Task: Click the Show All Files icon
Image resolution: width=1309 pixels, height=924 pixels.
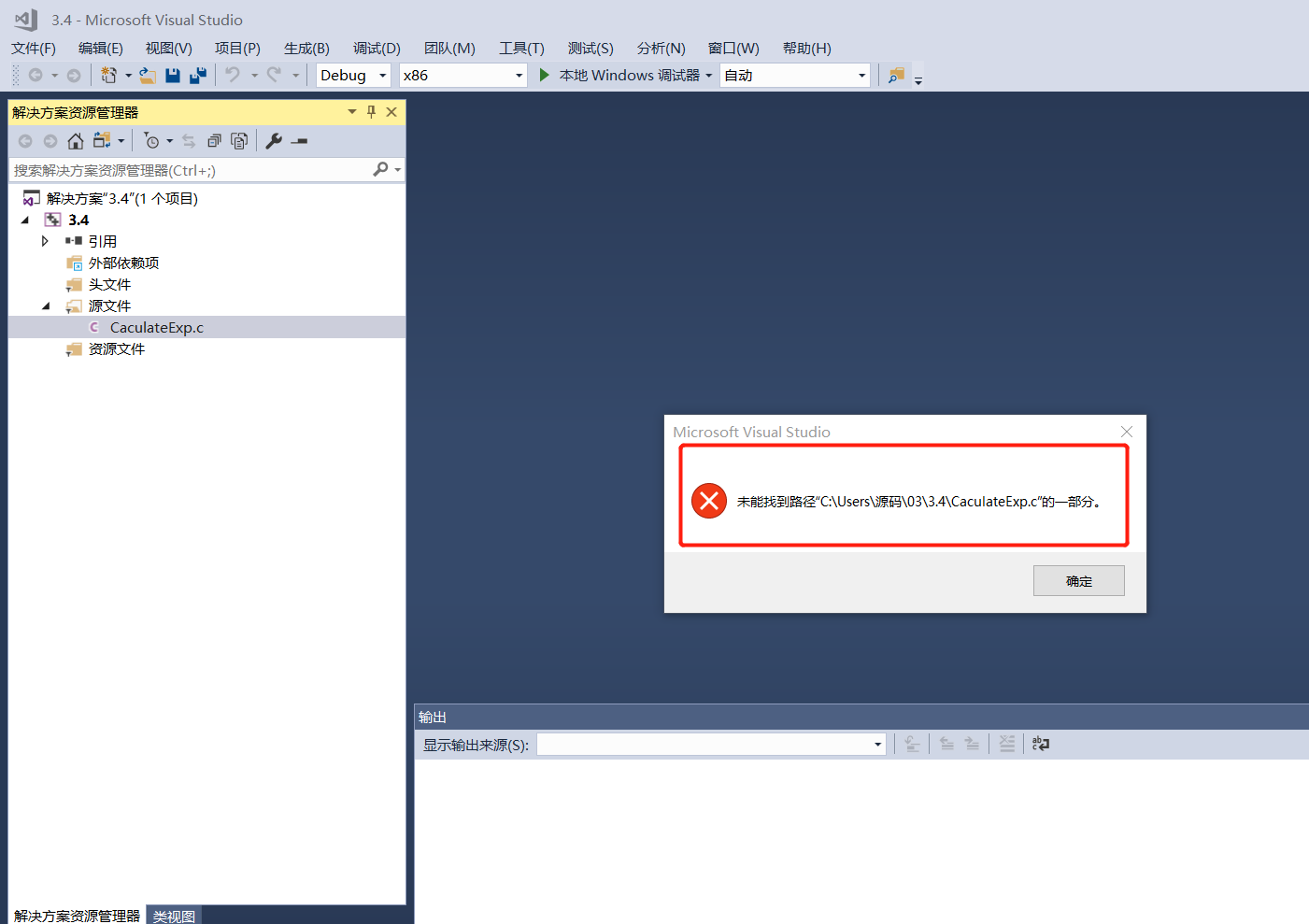Action: [239, 141]
